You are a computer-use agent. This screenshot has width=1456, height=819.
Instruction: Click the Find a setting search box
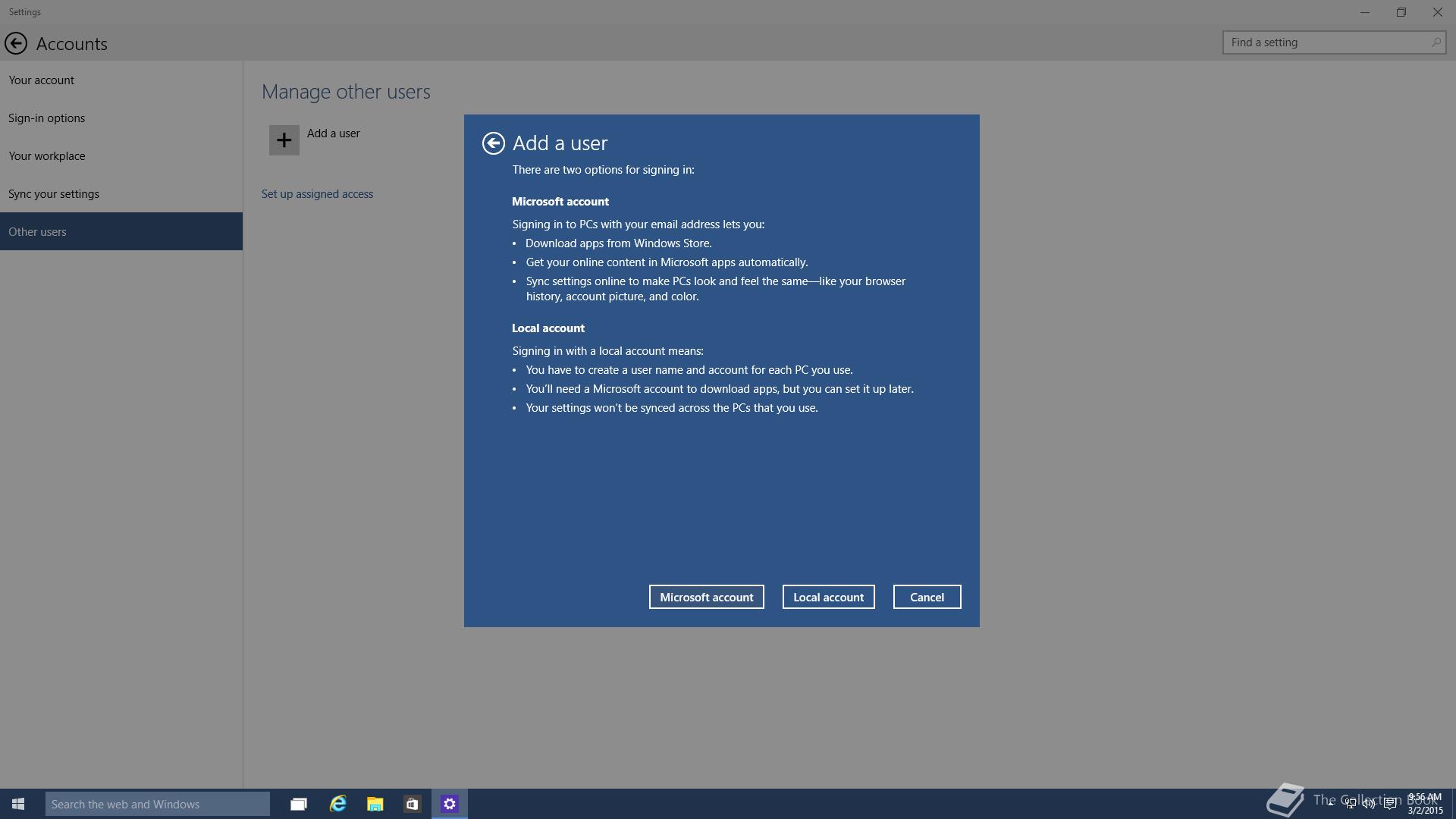tap(1334, 42)
